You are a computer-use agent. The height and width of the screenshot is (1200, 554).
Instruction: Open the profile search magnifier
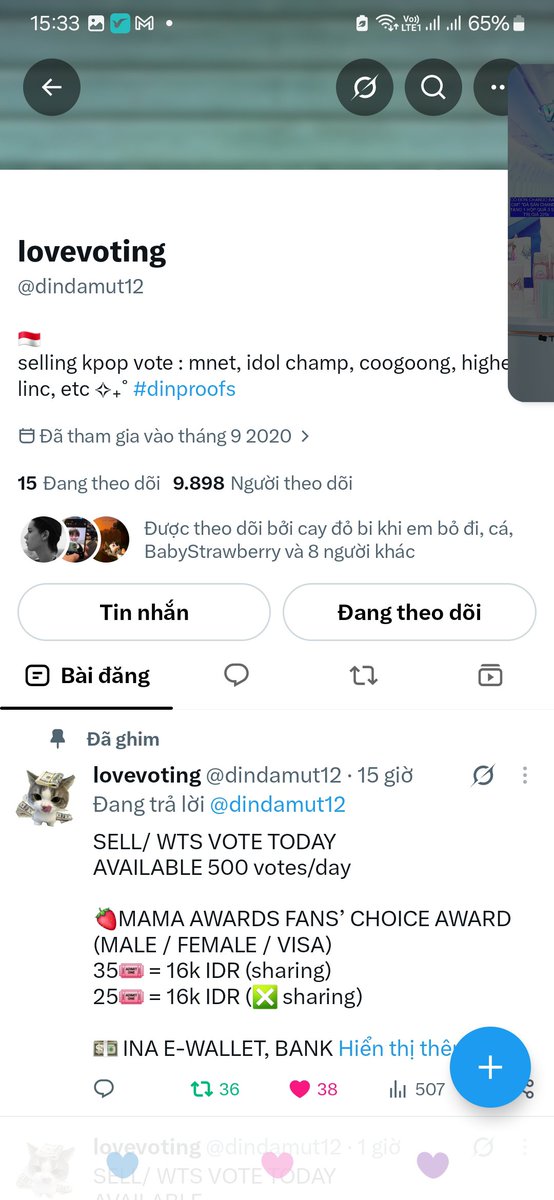click(x=433, y=88)
